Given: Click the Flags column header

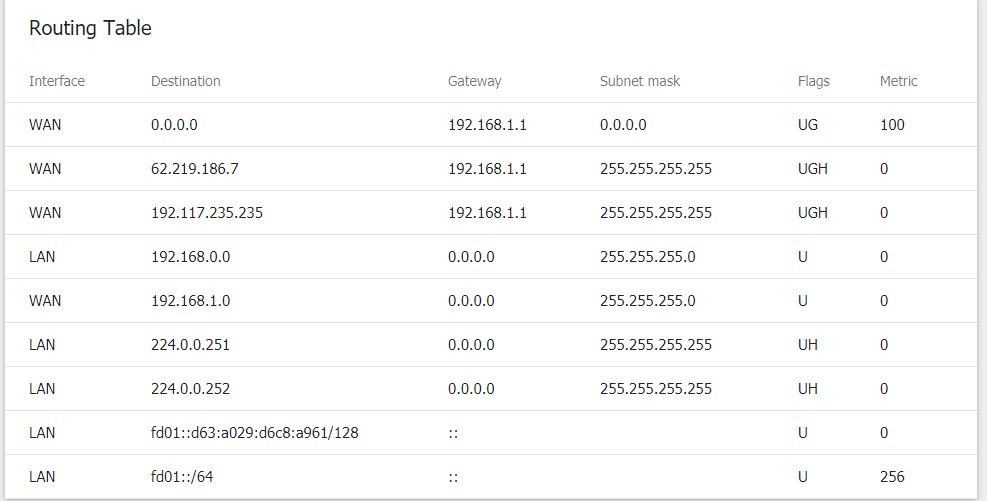Looking at the screenshot, I should (x=813, y=81).
